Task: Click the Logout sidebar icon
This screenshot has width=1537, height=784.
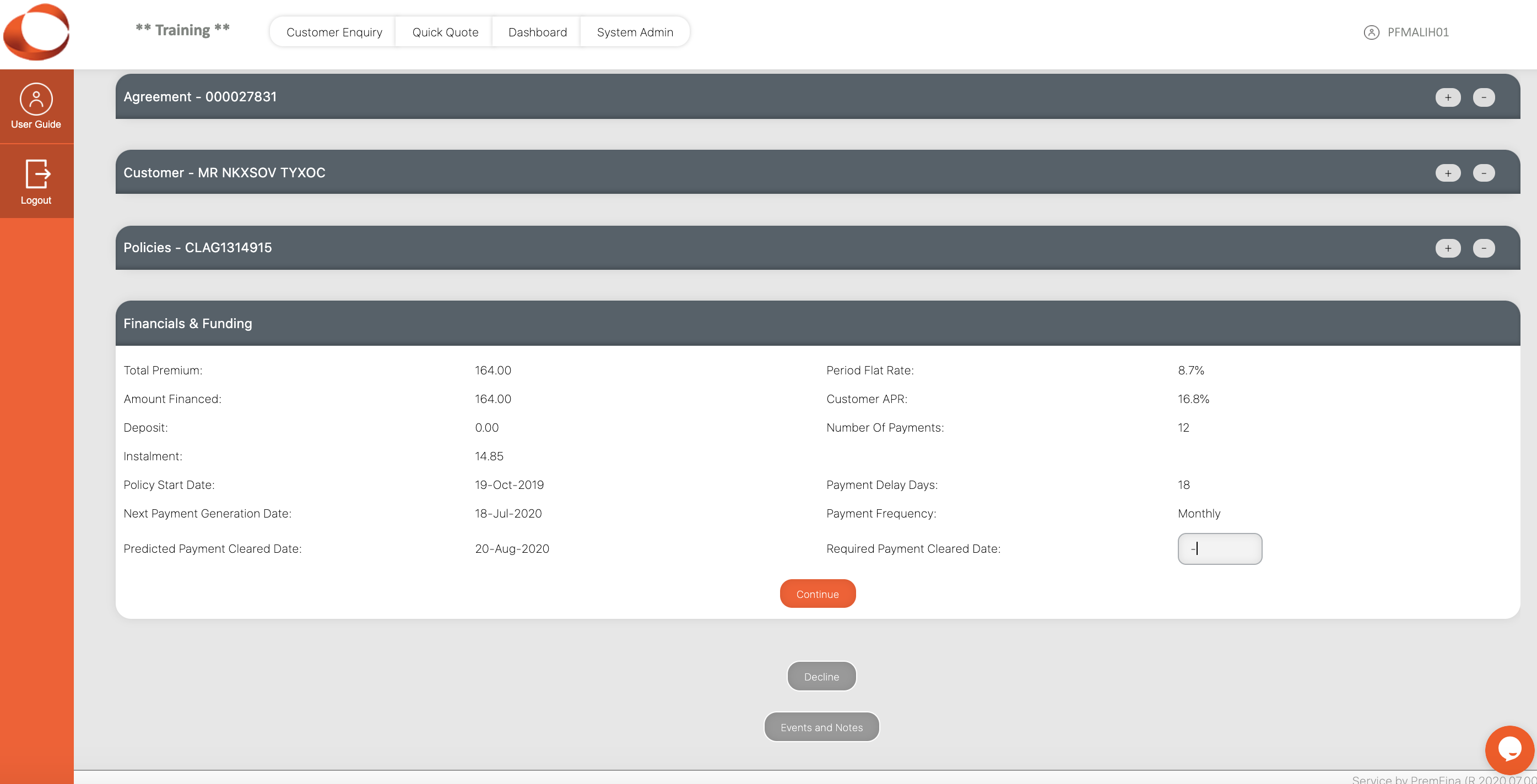Action: click(37, 180)
